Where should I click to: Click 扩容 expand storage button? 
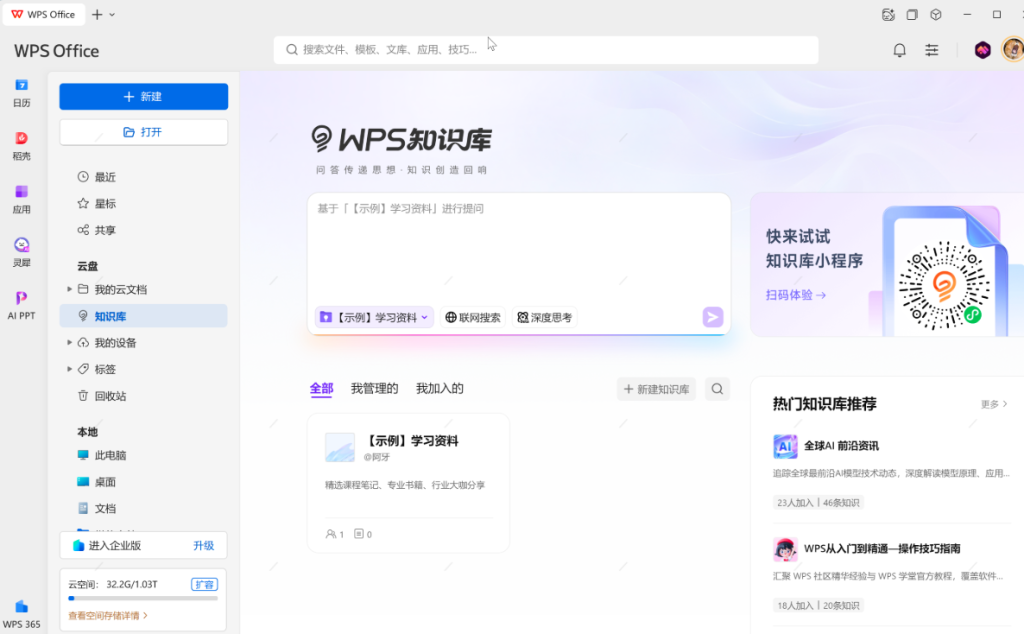click(x=204, y=584)
